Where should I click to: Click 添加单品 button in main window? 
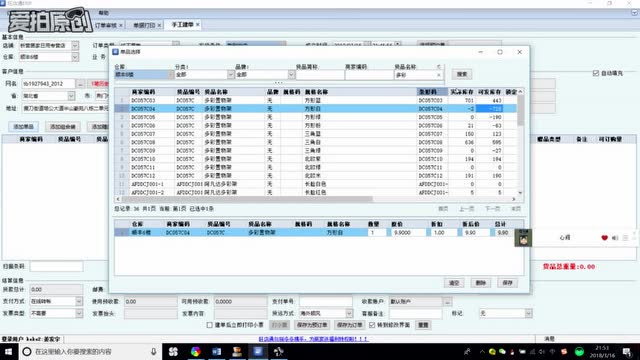(23, 127)
